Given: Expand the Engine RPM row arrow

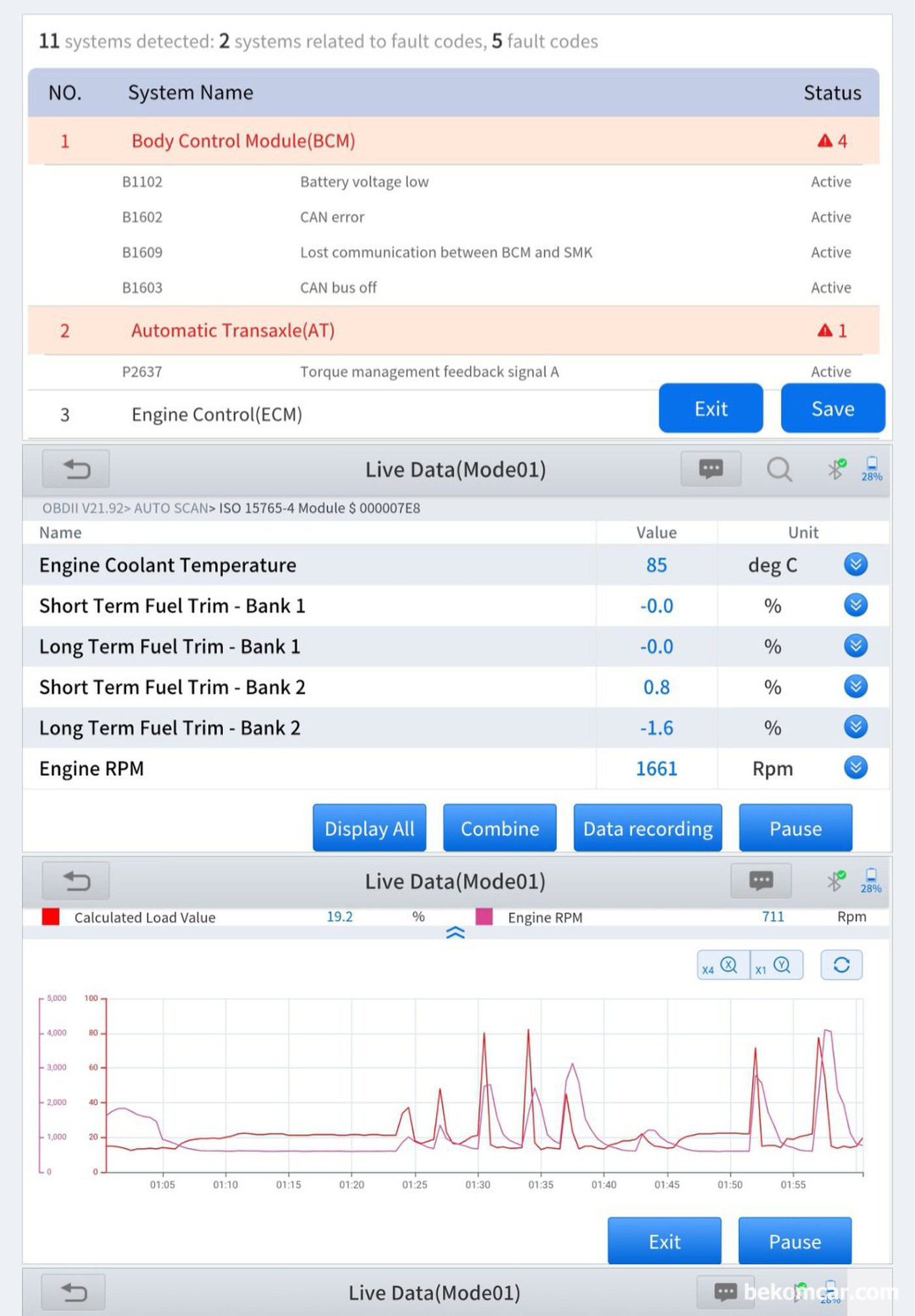Looking at the screenshot, I should click(x=855, y=768).
